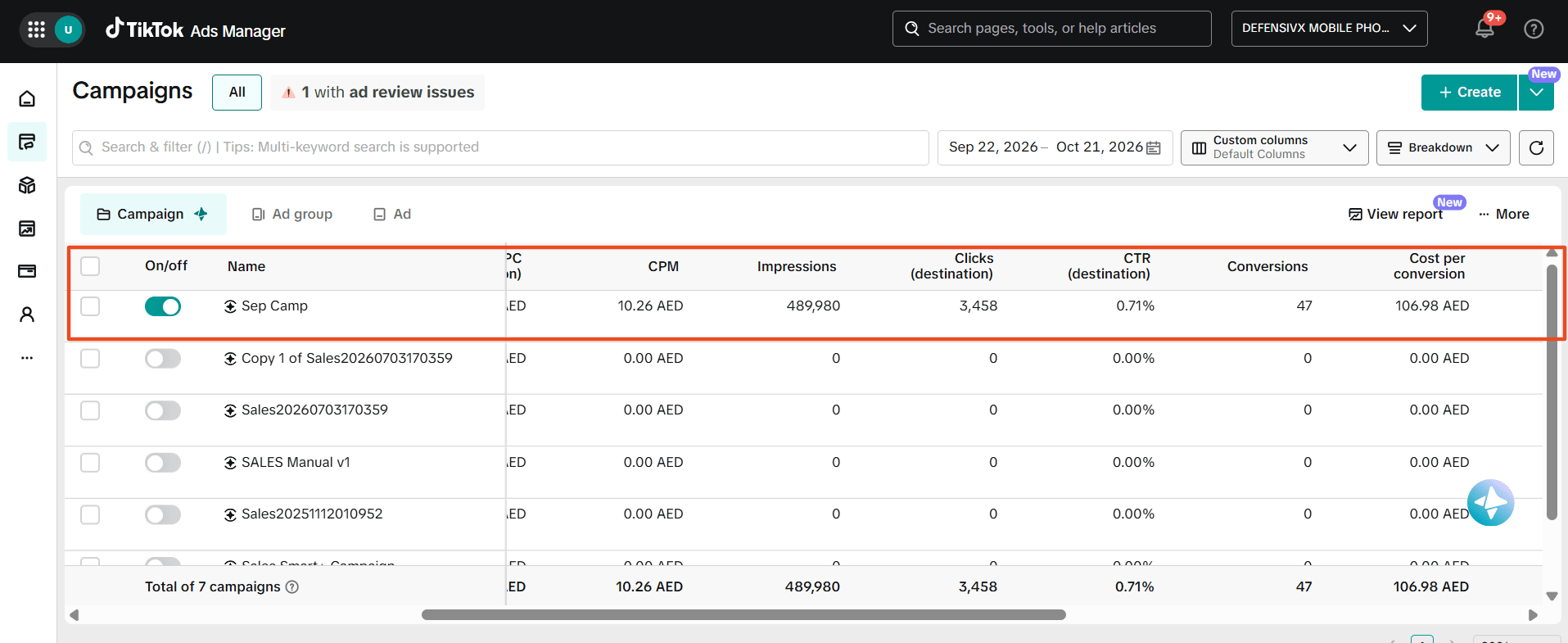This screenshot has height=643, width=1568.
Task: Click the vertical table scrollbar
Action: [x=1552, y=392]
